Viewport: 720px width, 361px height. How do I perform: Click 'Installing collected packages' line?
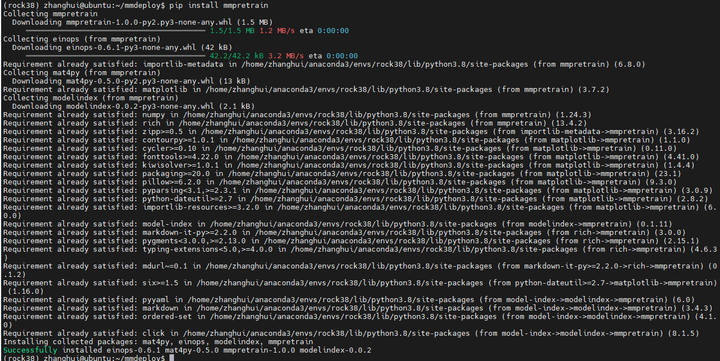[158, 342]
